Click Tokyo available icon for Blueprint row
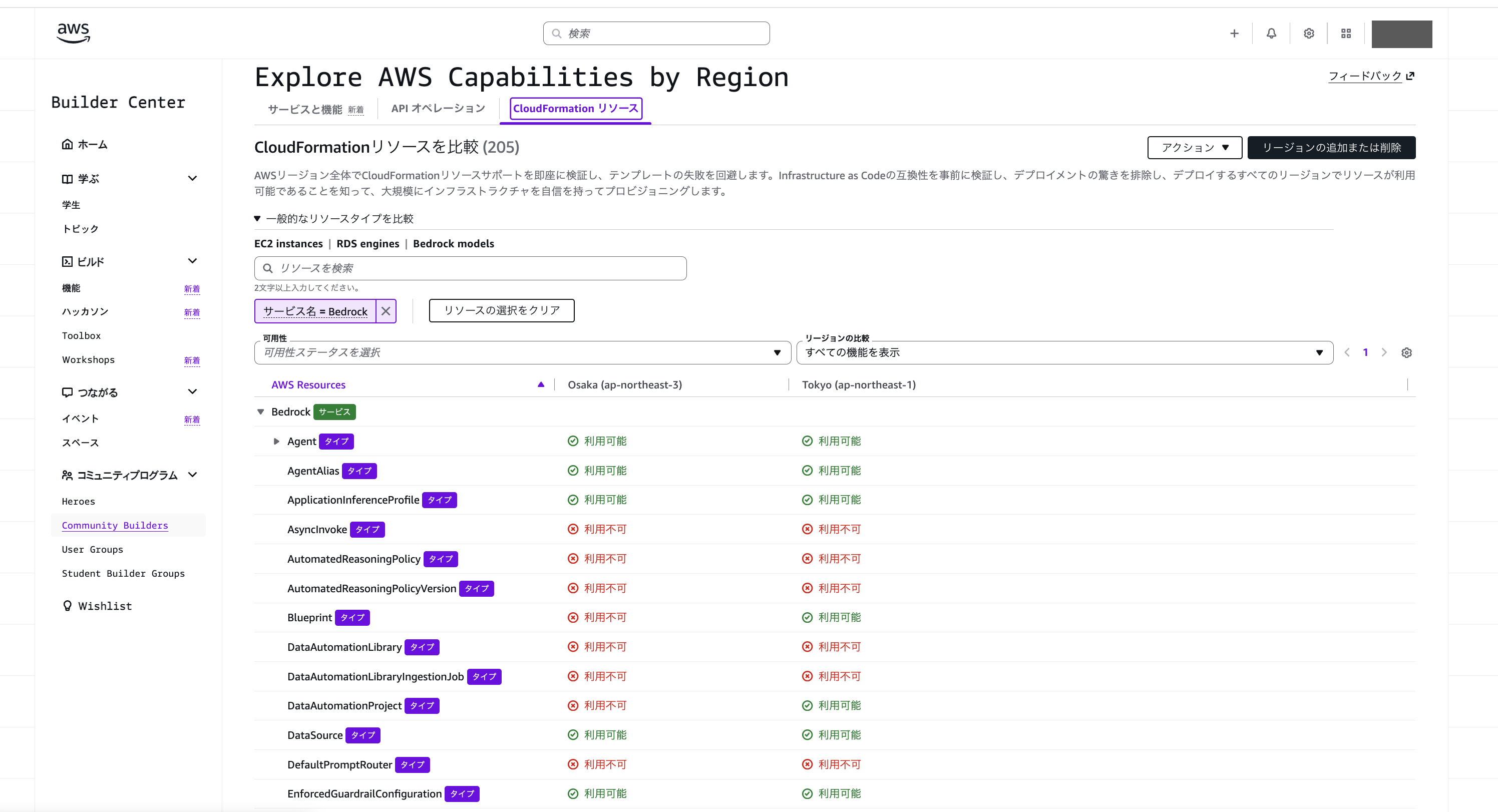 [807, 617]
